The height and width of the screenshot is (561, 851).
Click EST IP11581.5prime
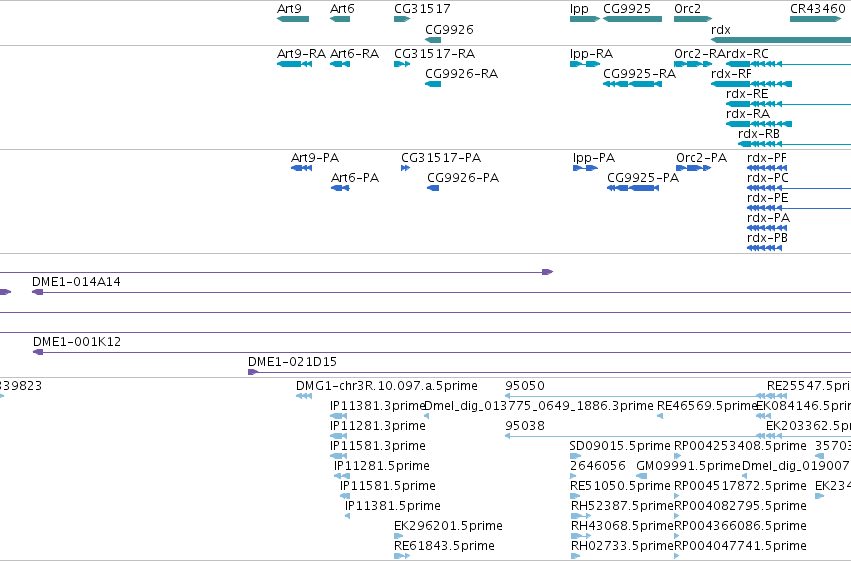point(345,496)
